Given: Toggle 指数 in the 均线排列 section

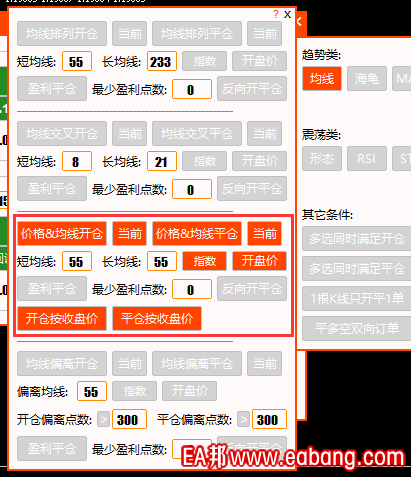Looking at the screenshot, I should [x=204, y=61].
